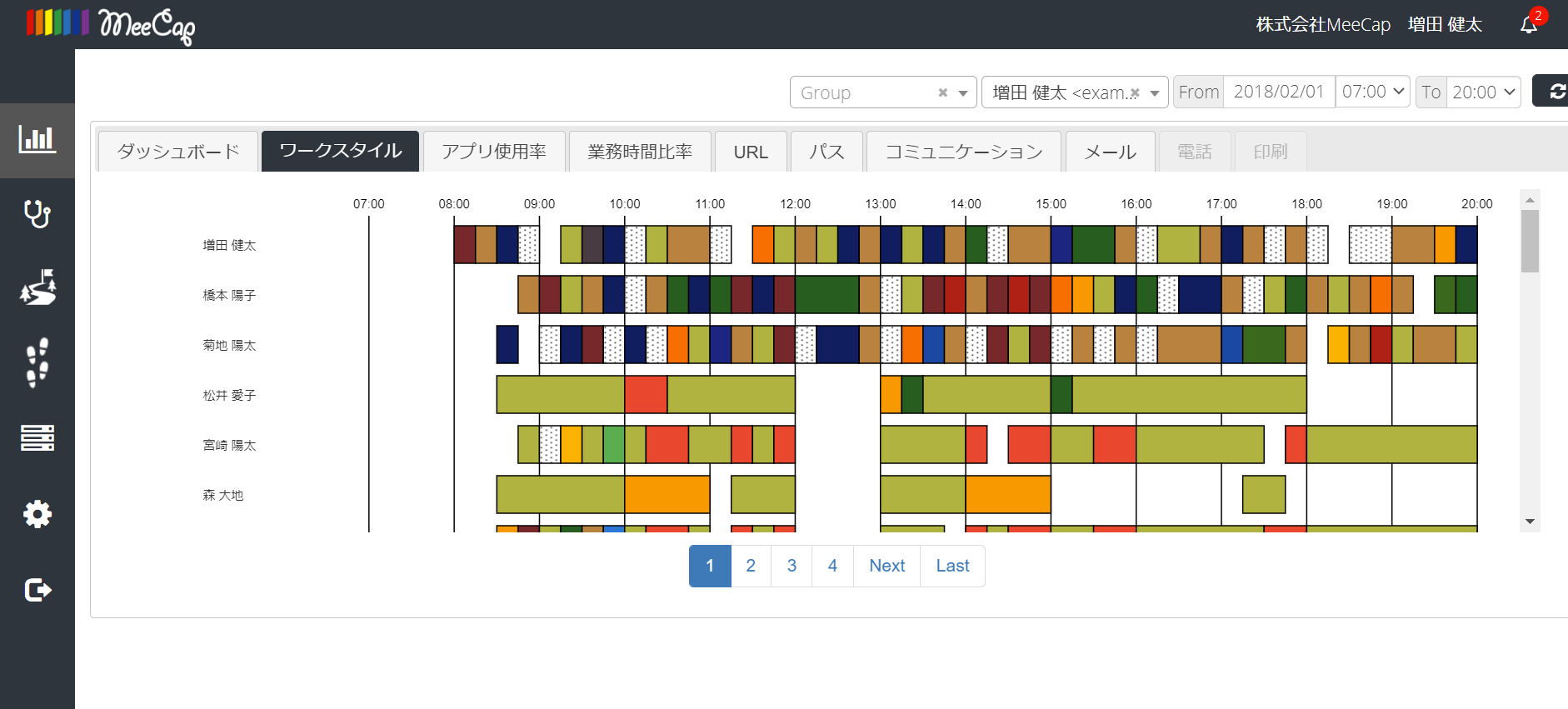Switch to the パス tab
Screen dimensions: 1568x709
pyautogui.click(x=826, y=152)
